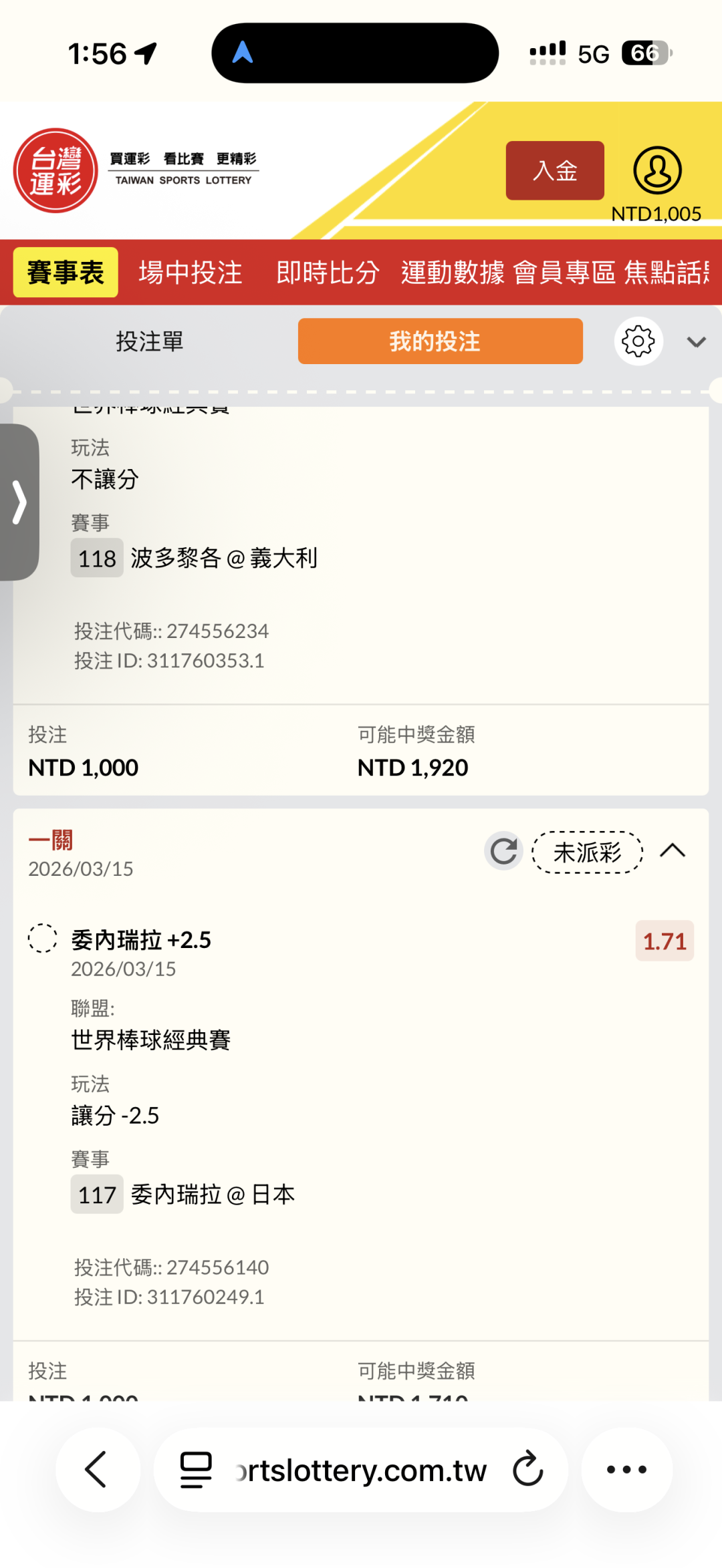Open the browser more options menu

click(x=626, y=1469)
